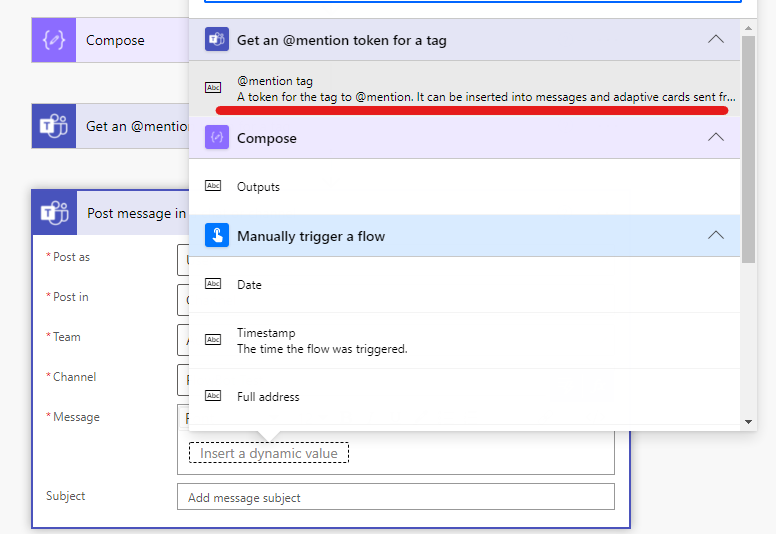This screenshot has width=776, height=534.
Task: Click the Teams icon of Get an @mention action
Action: pos(54,126)
